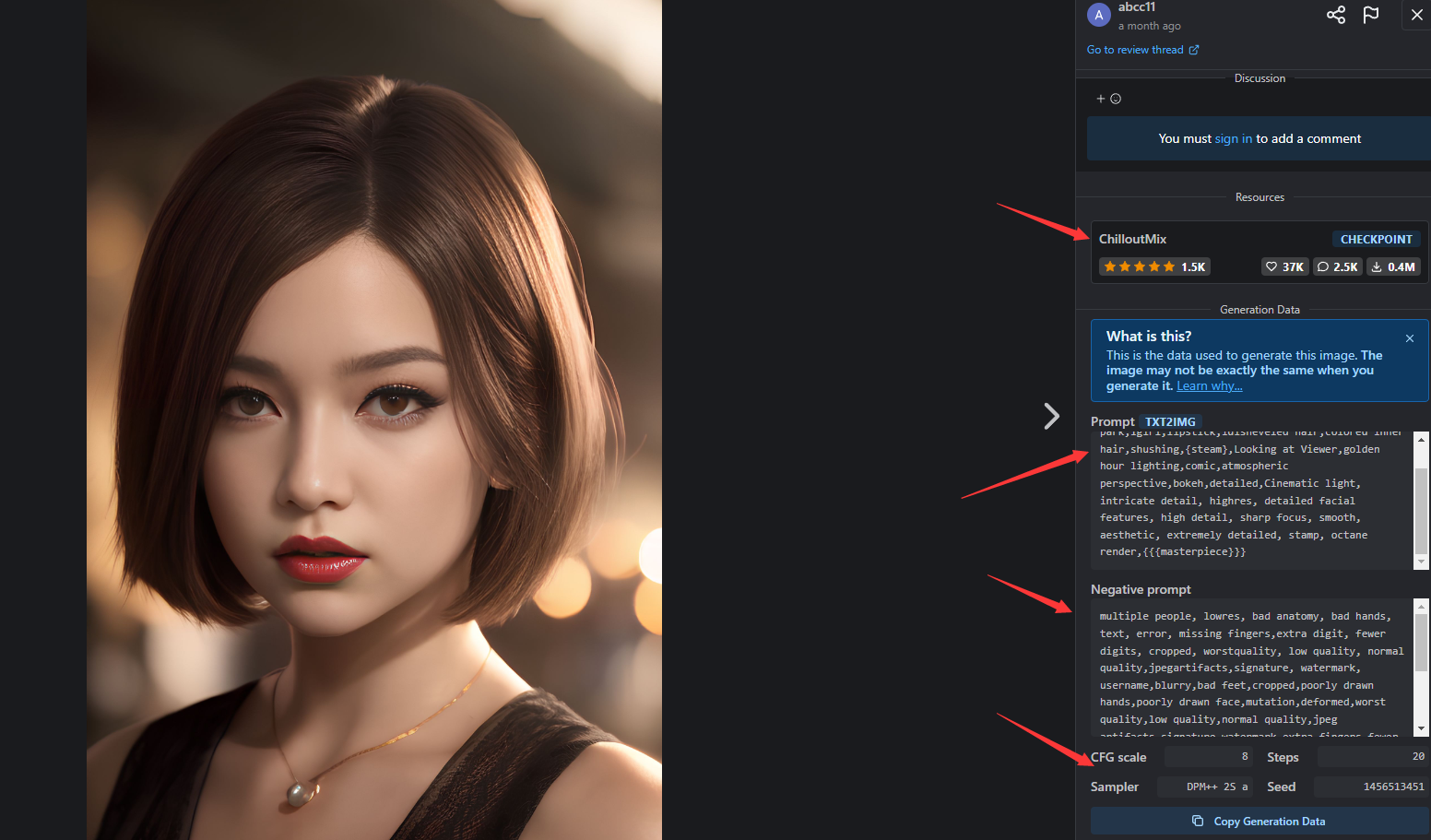Dismiss the "What is this?" info box
The width and height of the screenshot is (1431, 840).
click(1409, 338)
